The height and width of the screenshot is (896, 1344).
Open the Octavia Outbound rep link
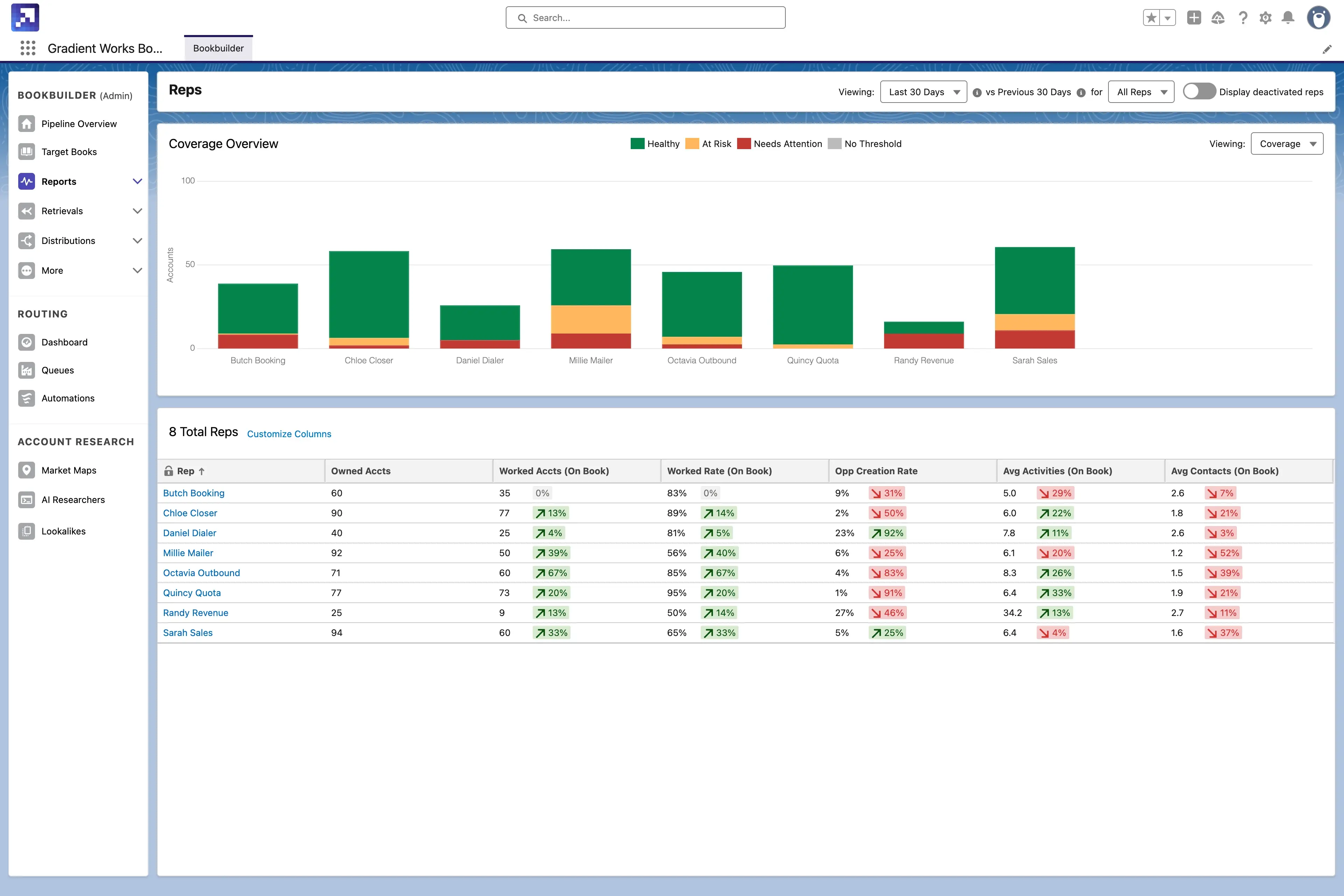click(x=201, y=573)
